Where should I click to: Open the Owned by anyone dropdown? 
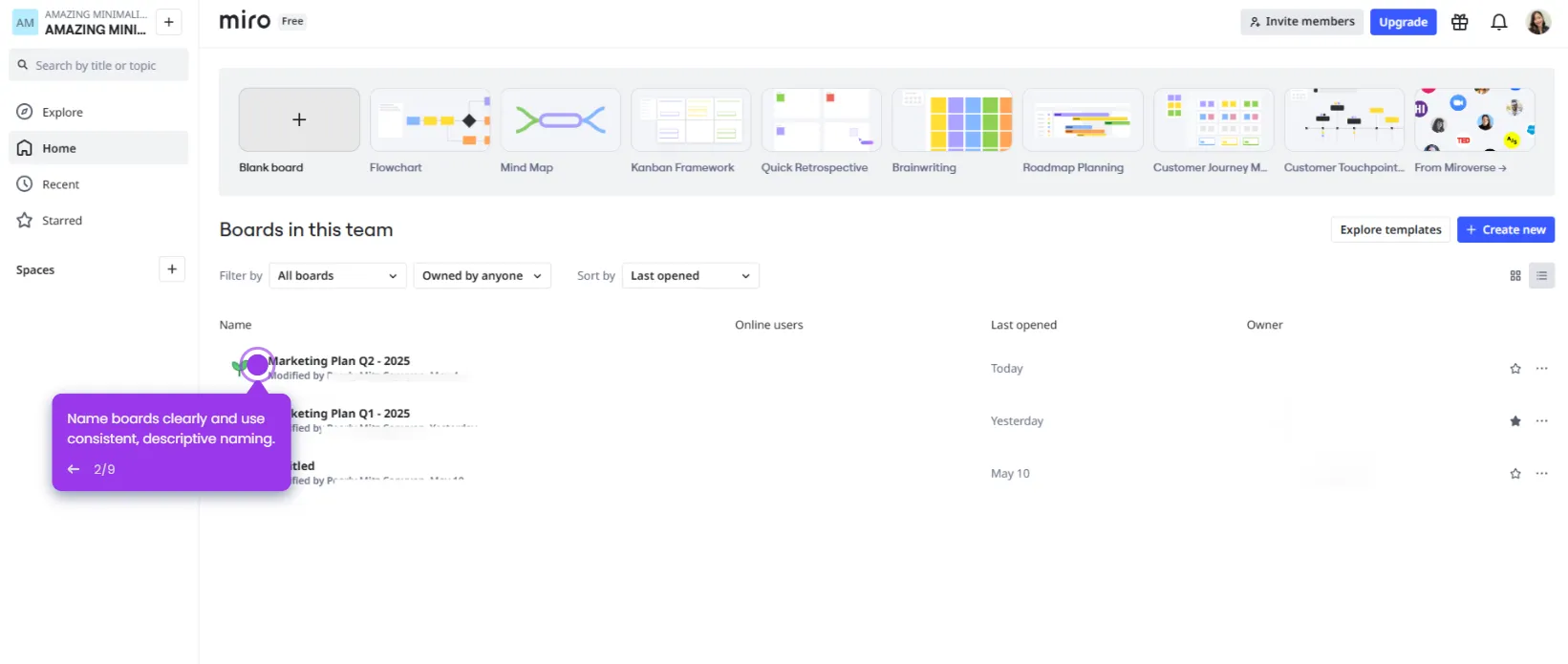482,276
